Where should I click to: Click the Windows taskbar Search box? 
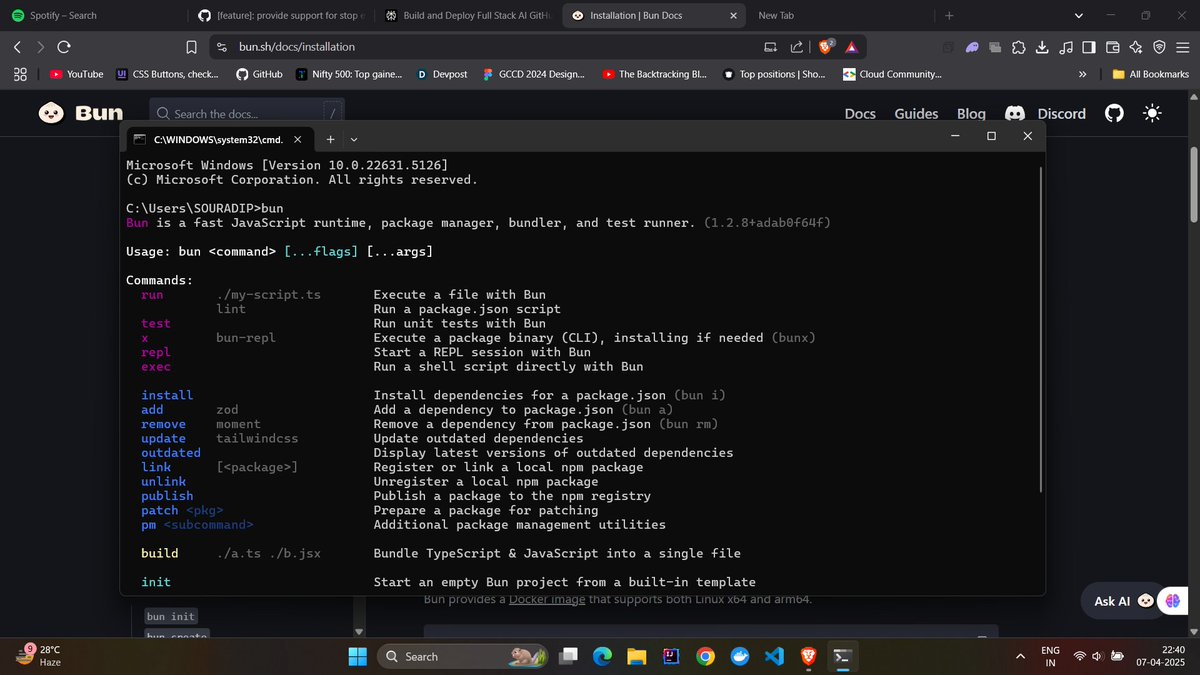[x=464, y=656]
